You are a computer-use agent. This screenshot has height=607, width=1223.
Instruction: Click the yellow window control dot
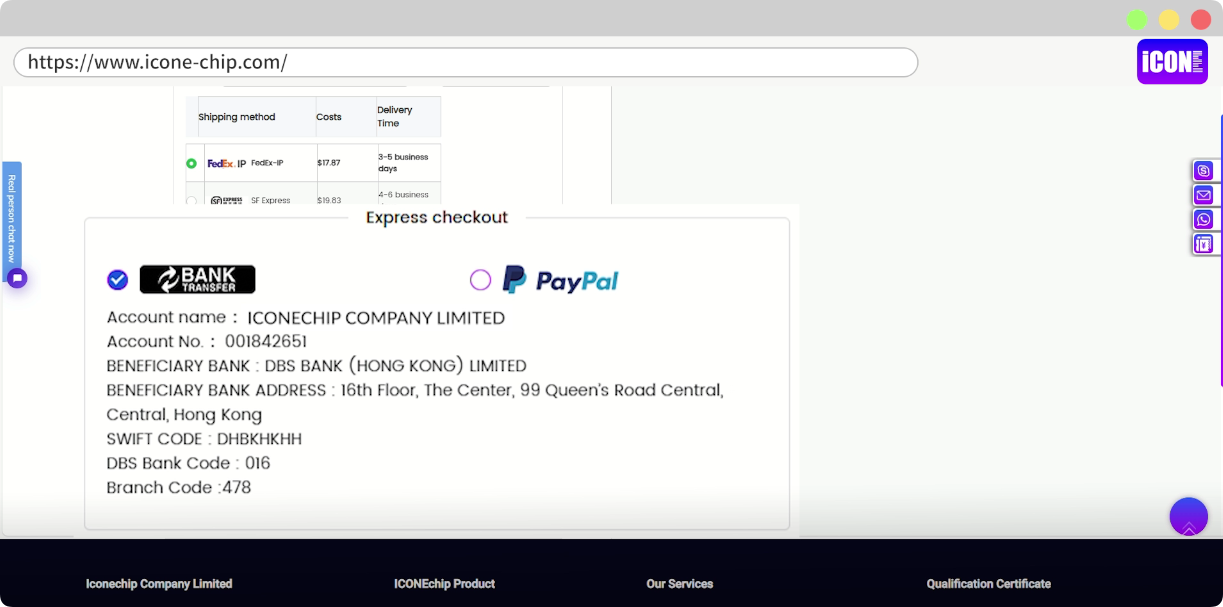point(1169,20)
